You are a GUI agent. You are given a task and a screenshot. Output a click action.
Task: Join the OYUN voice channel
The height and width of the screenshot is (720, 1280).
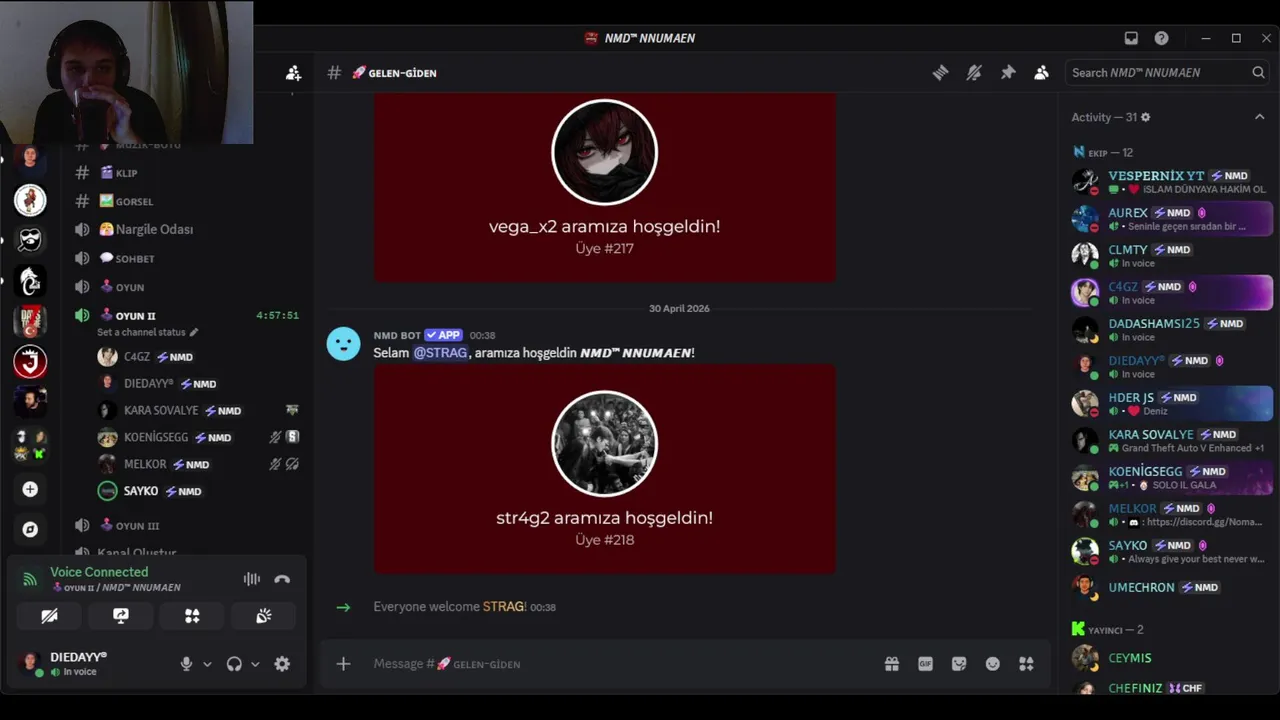[x=186, y=287]
